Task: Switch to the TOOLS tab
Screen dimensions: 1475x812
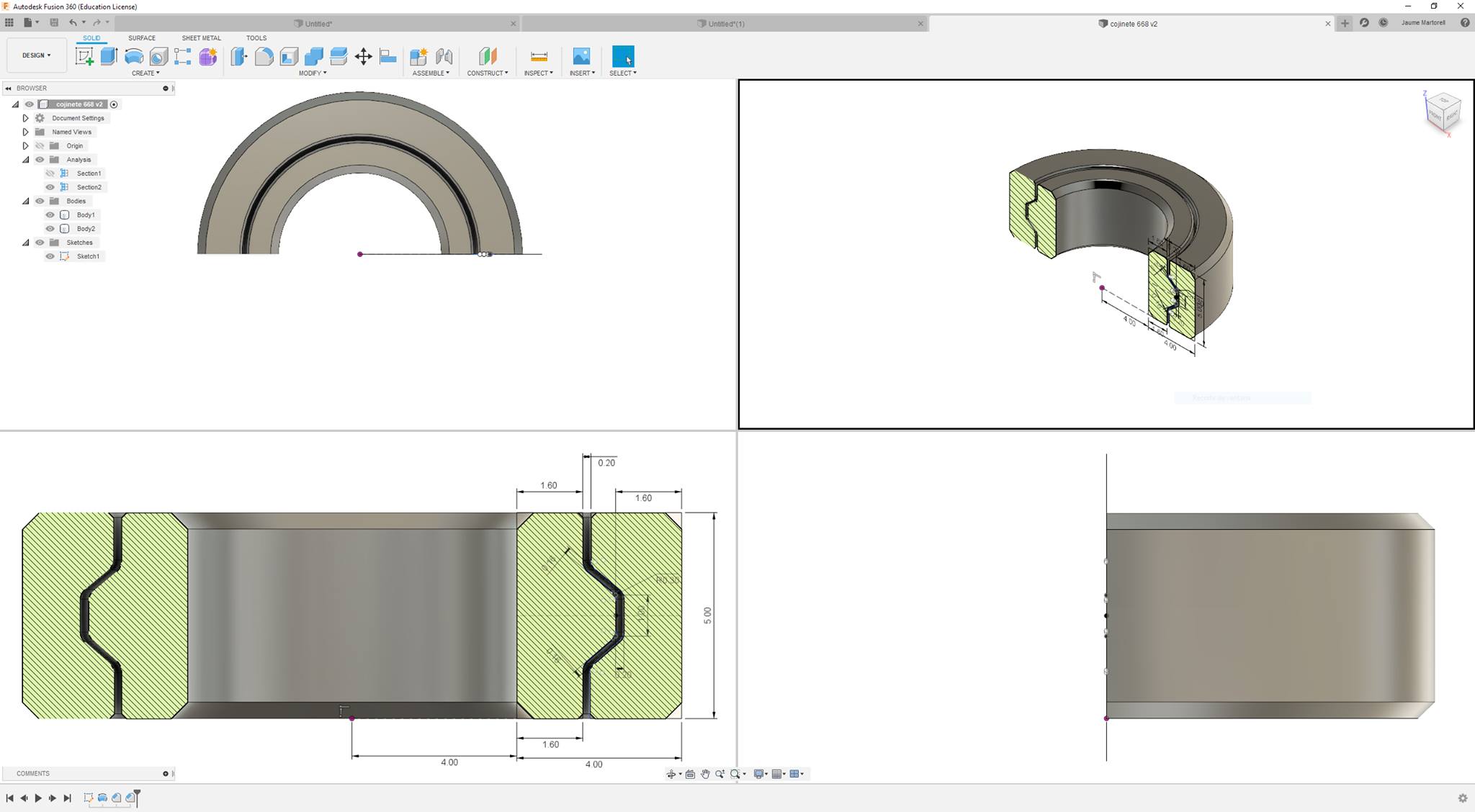Action: coord(256,38)
